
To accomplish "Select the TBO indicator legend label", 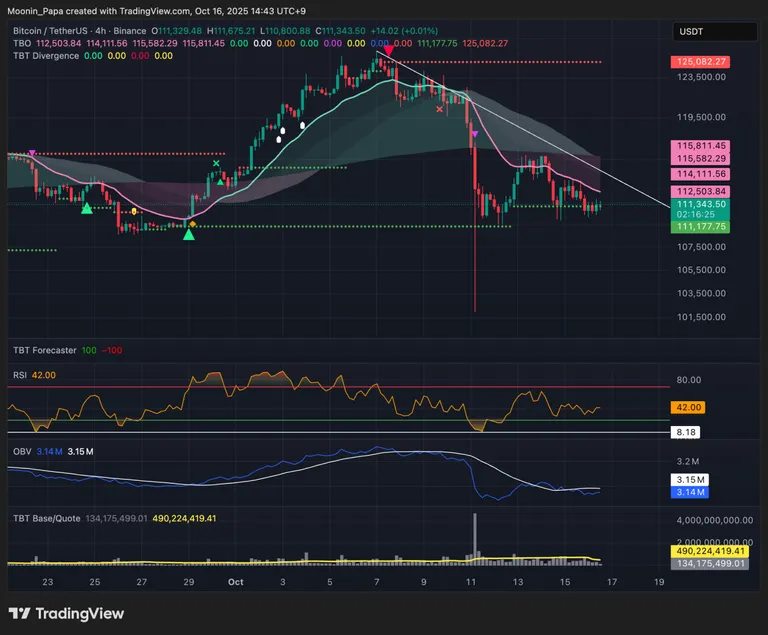I will tap(22, 44).
